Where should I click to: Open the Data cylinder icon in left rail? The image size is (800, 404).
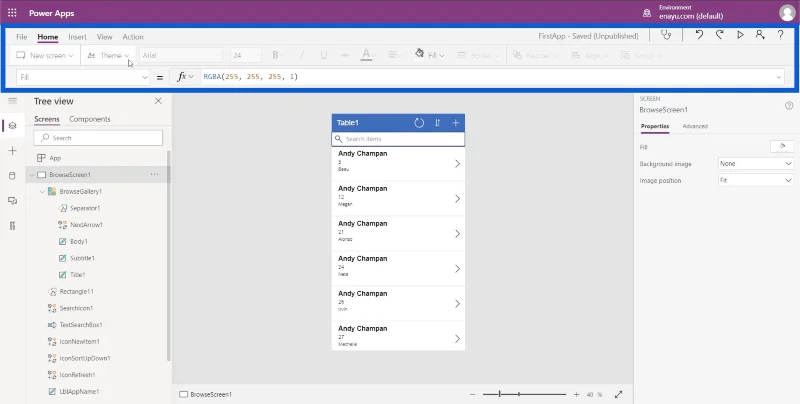pyautogui.click(x=13, y=176)
